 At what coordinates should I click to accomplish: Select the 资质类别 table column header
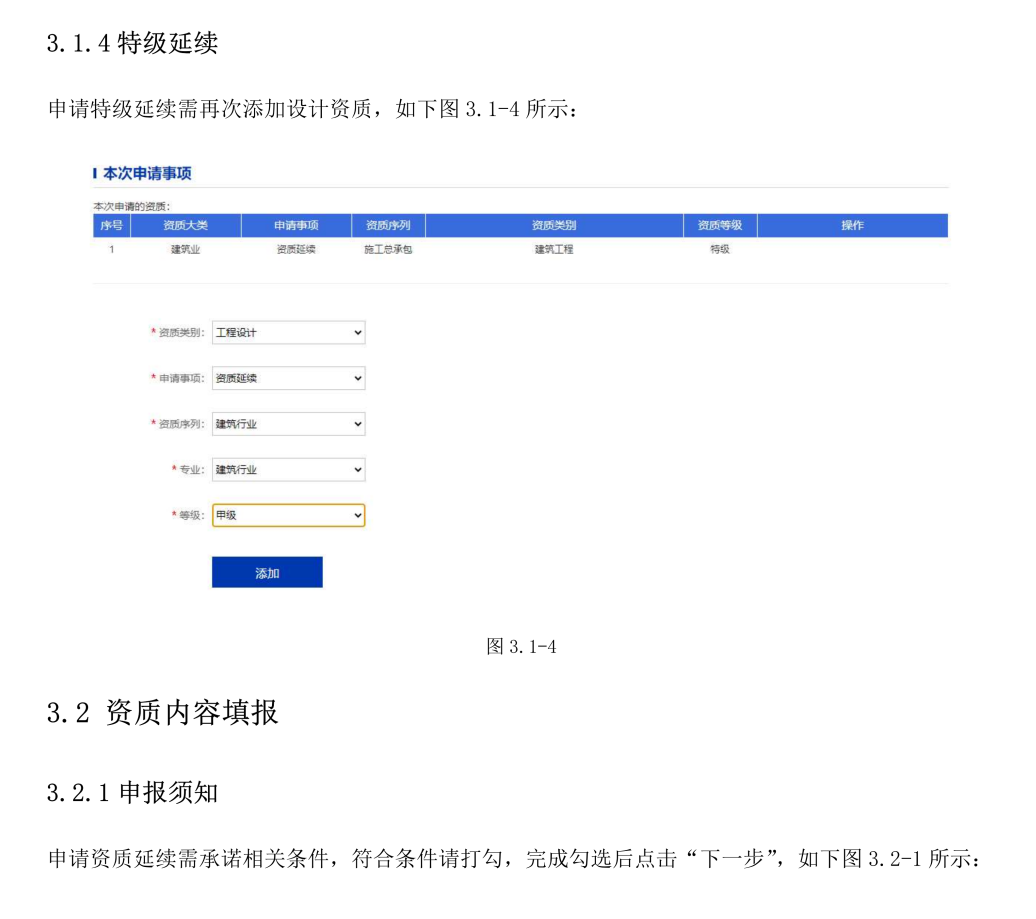coord(553,226)
